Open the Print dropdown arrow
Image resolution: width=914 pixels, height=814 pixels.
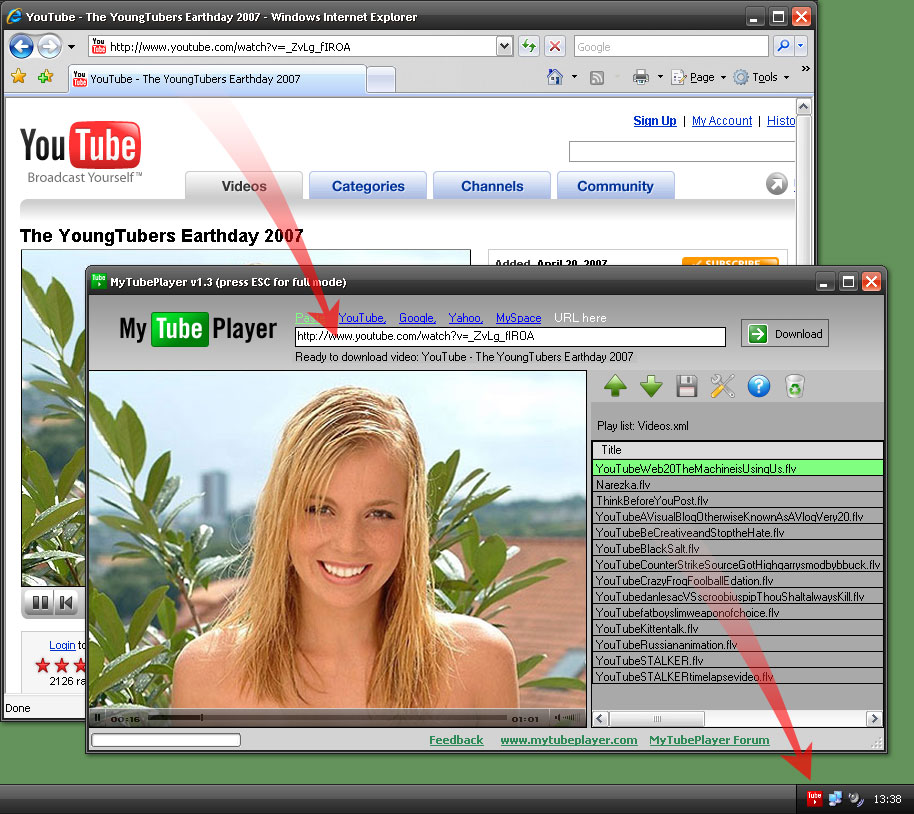tap(660, 77)
